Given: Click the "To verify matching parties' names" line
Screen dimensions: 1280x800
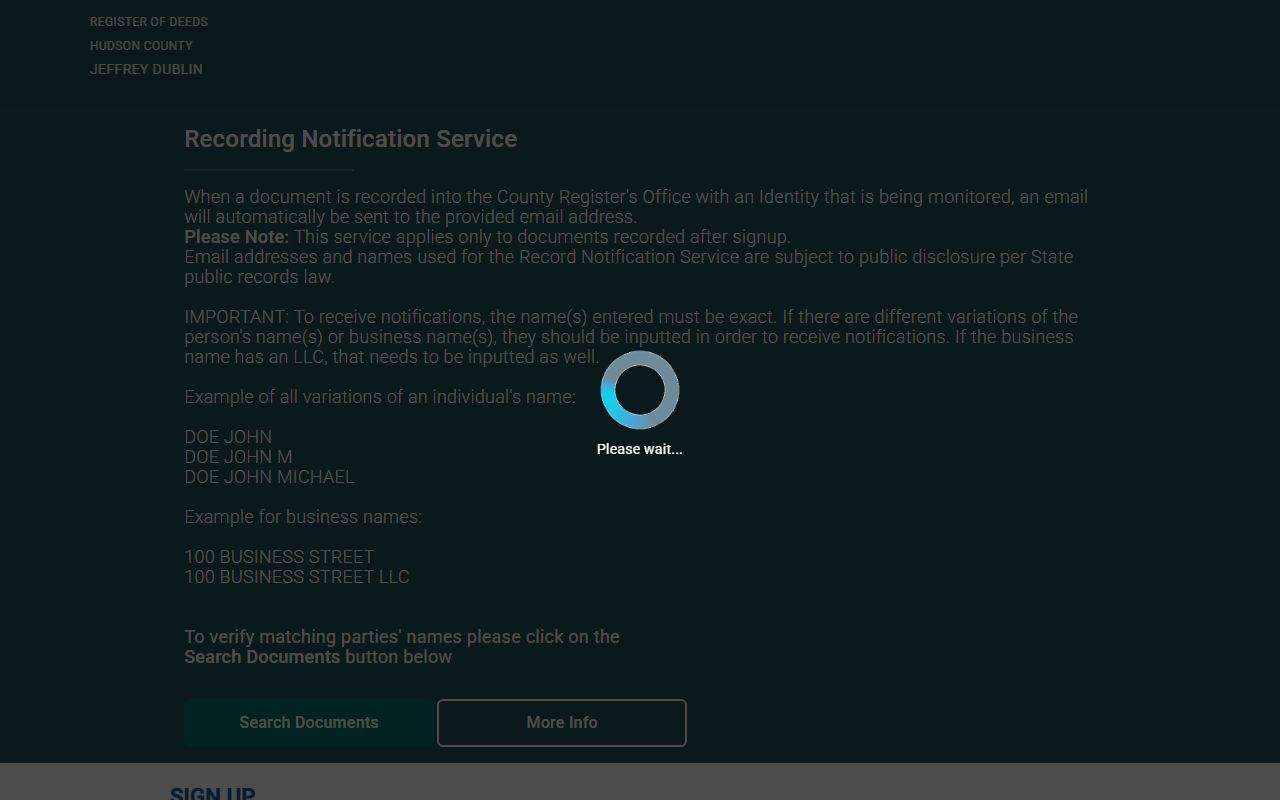Looking at the screenshot, I should click(402, 637).
